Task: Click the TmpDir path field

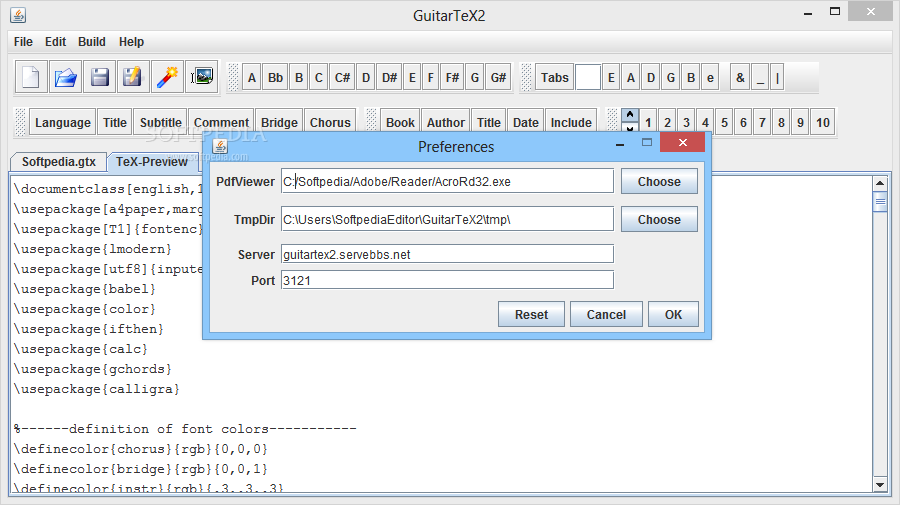Action: 447,219
